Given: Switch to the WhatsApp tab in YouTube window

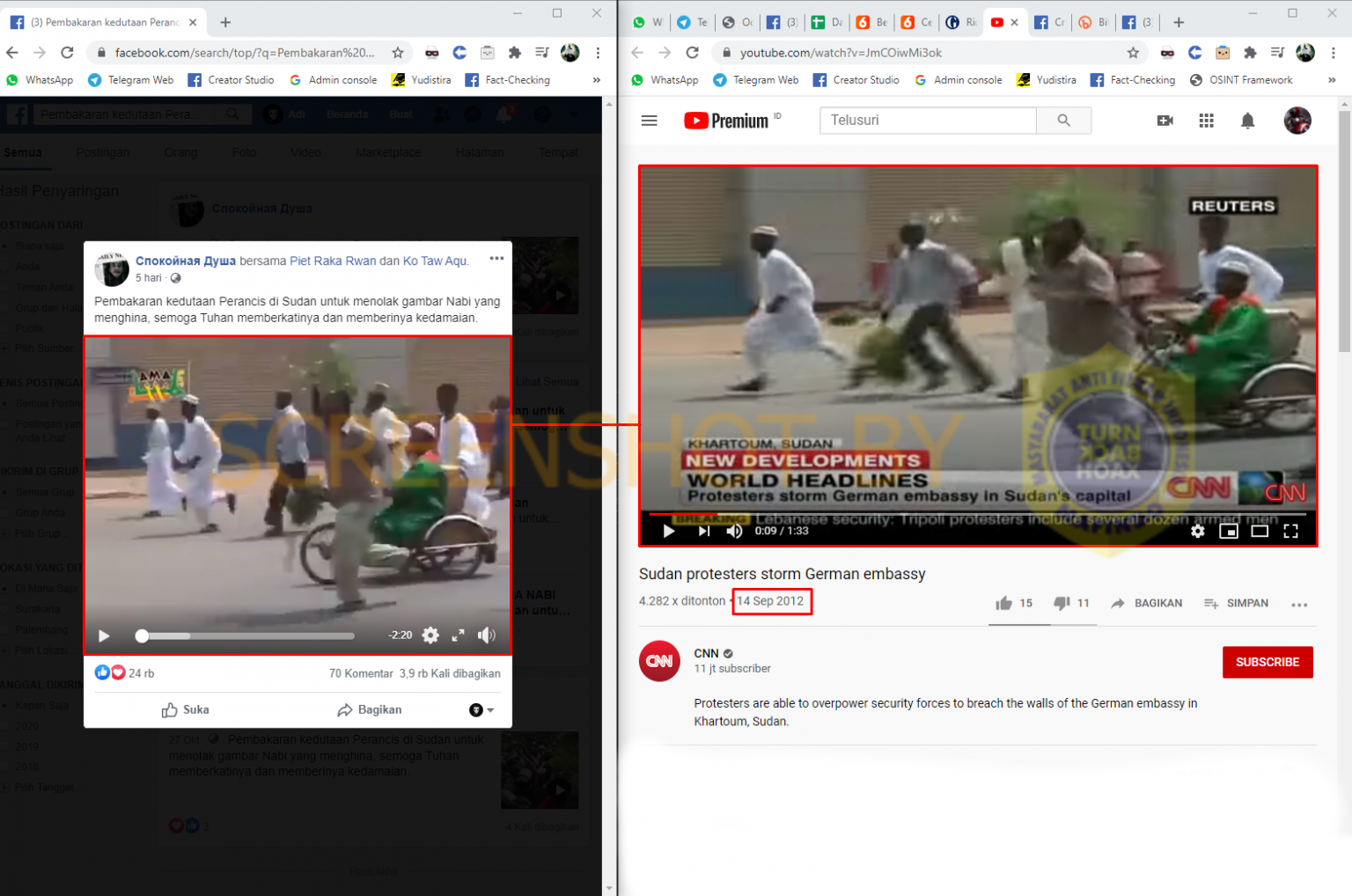Looking at the screenshot, I should (647, 22).
